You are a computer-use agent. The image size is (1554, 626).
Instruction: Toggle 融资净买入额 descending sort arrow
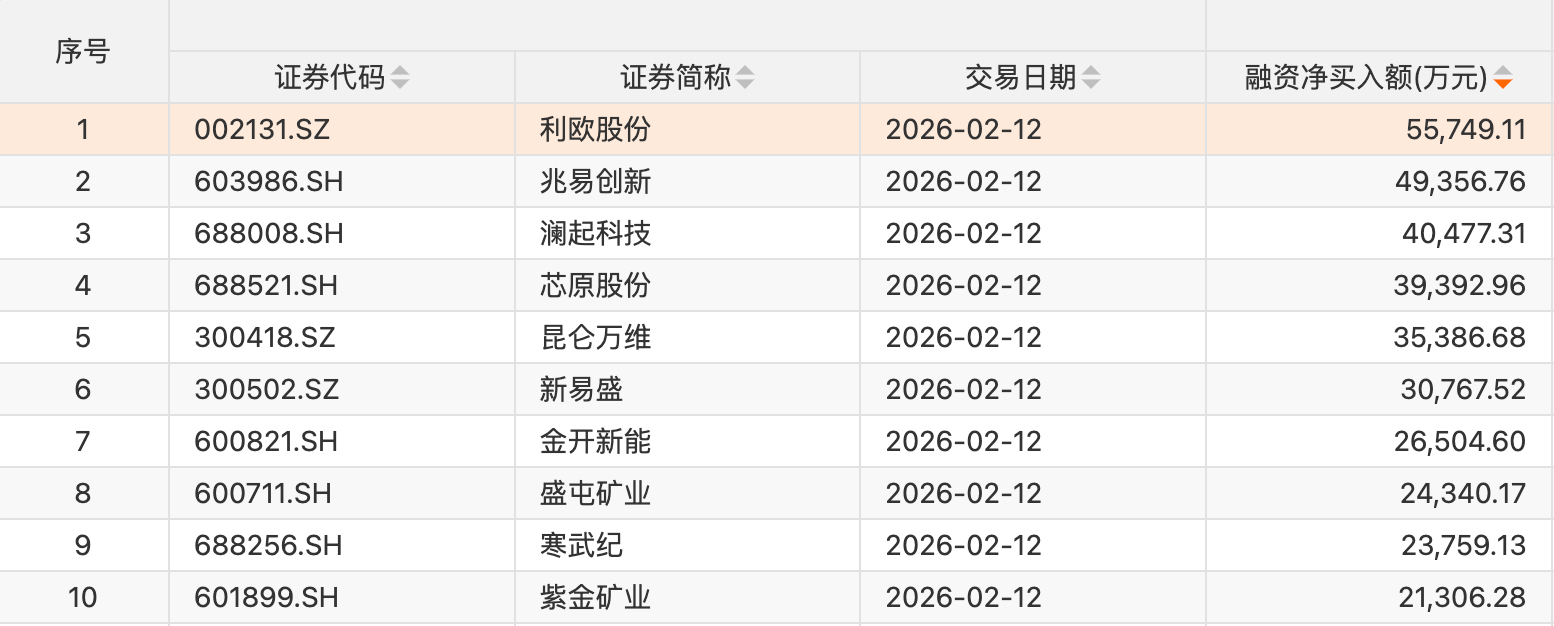pos(1502,78)
